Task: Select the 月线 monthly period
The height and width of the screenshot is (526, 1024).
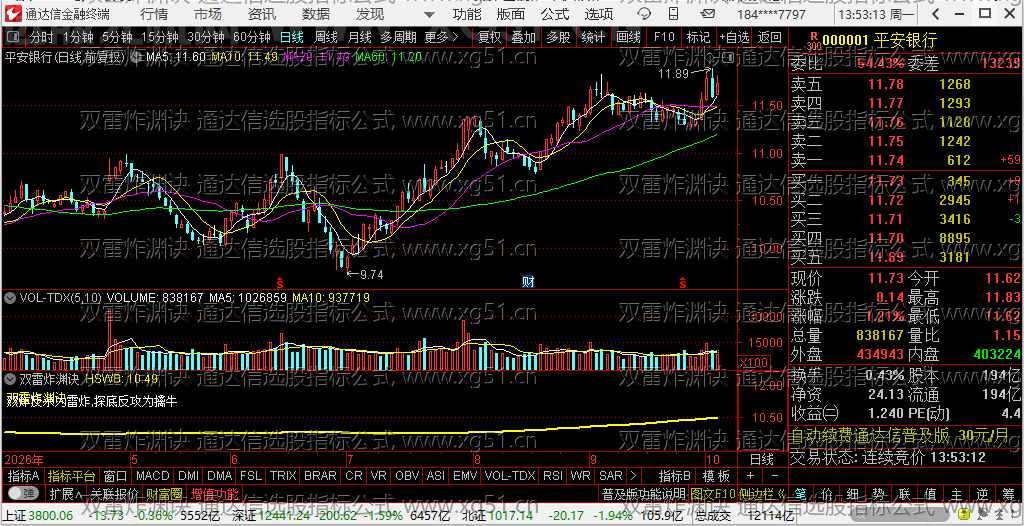Action: (x=359, y=37)
